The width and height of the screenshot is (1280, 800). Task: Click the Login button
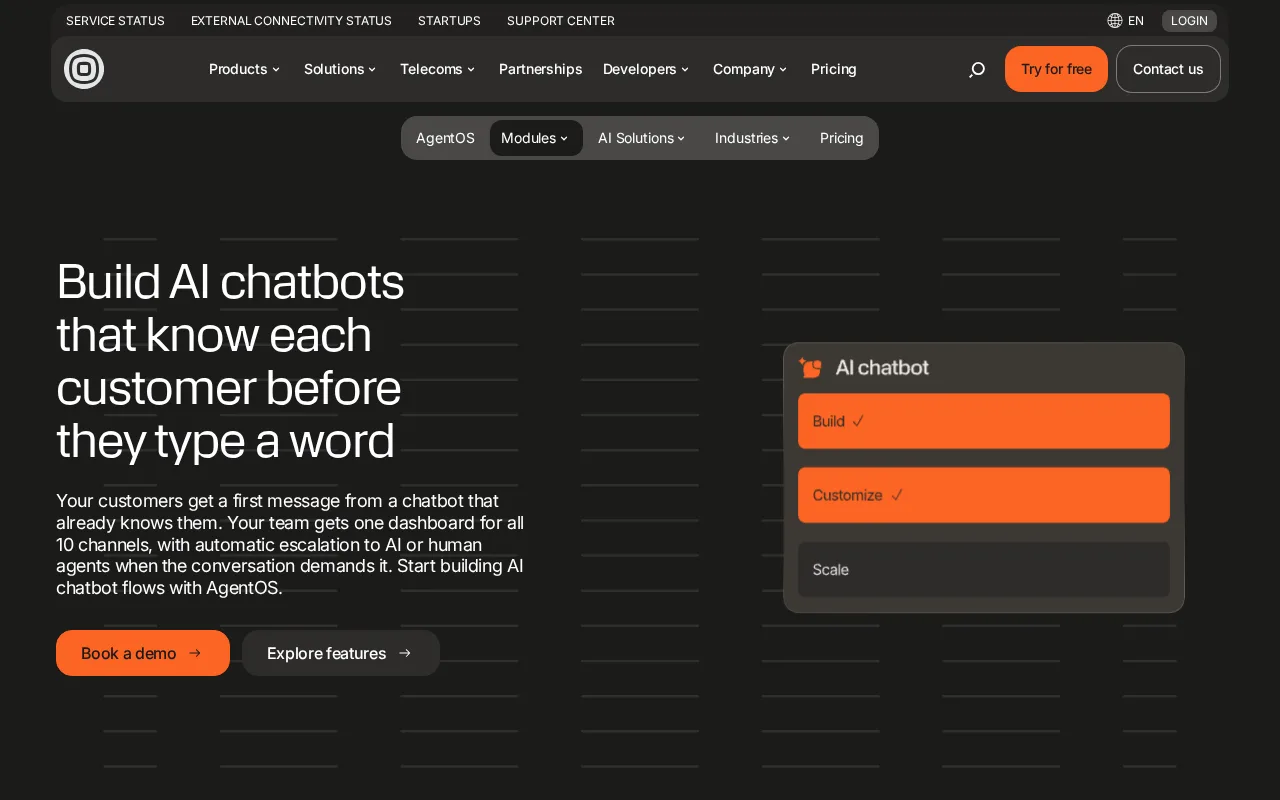click(x=1189, y=20)
